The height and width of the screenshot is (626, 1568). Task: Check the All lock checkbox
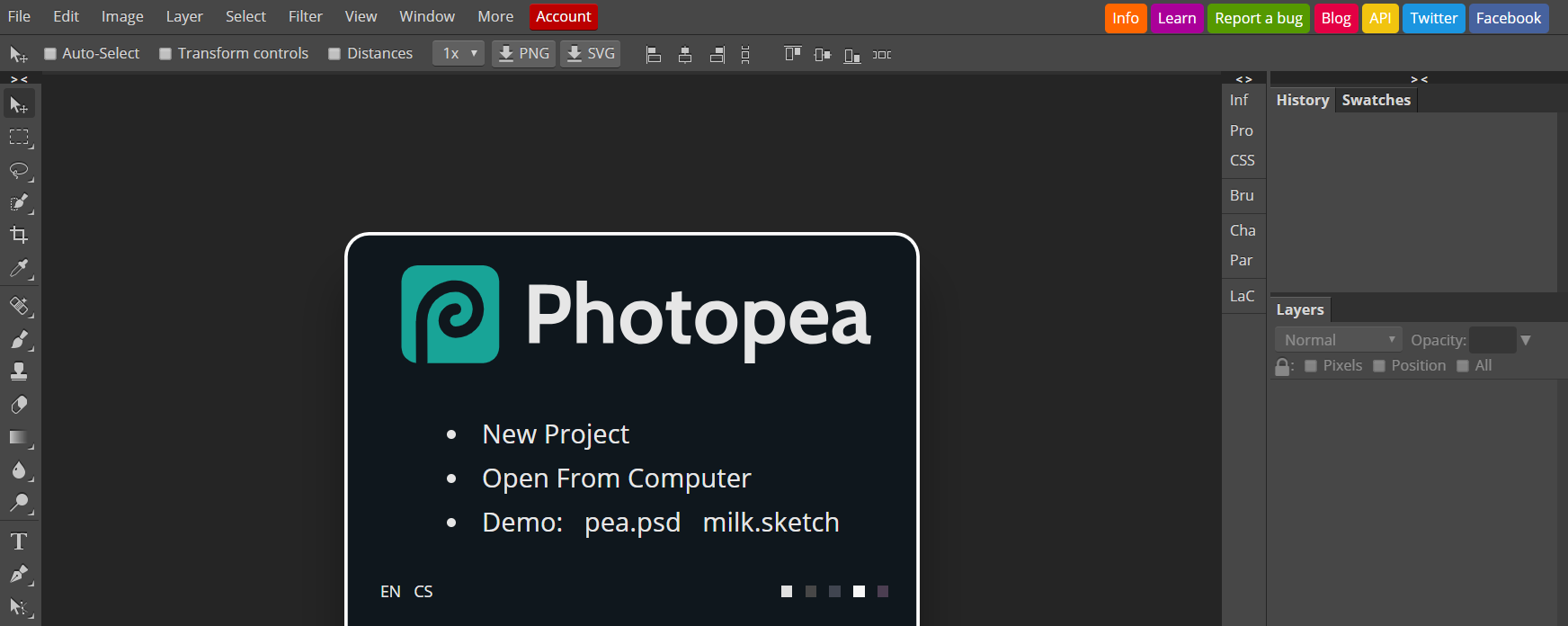[1463, 366]
